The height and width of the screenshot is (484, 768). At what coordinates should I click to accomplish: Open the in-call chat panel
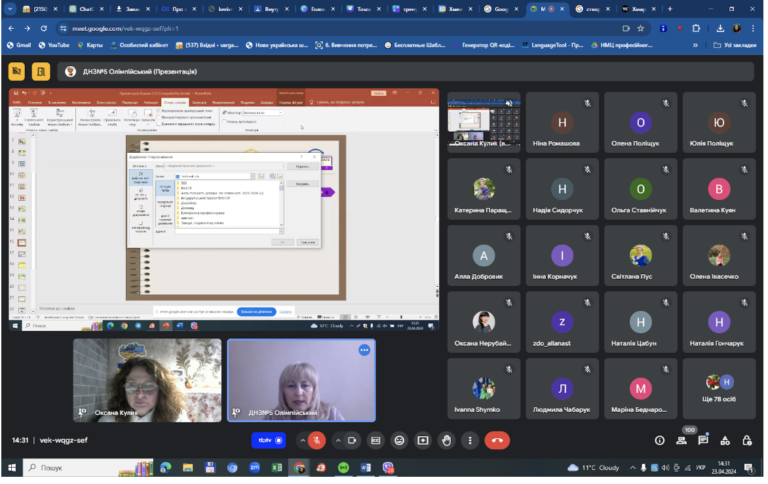click(x=703, y=440)
